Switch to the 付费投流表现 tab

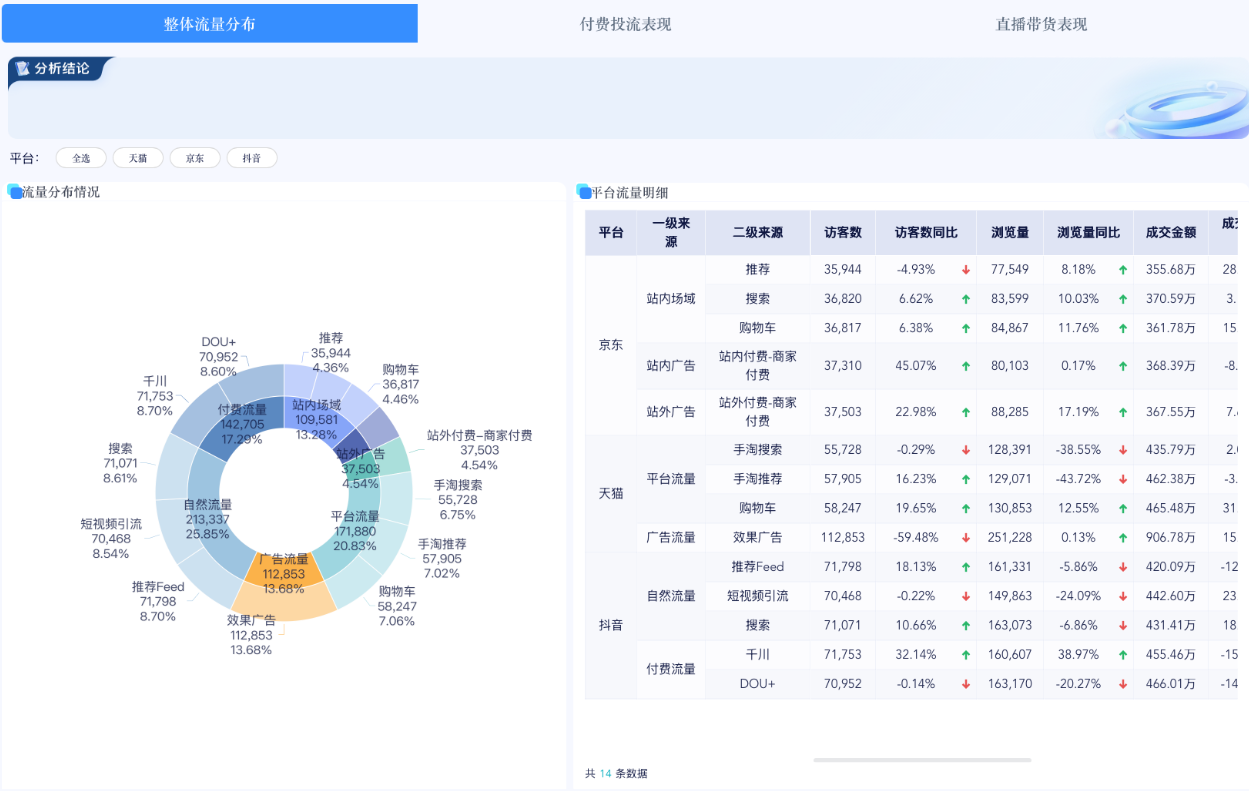[624, 23]
